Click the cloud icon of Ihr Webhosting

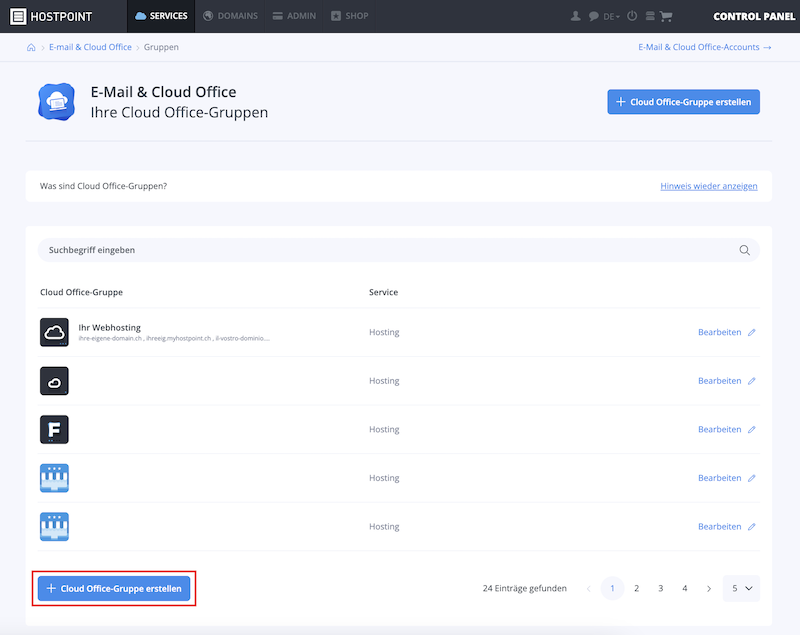[54, 332]
